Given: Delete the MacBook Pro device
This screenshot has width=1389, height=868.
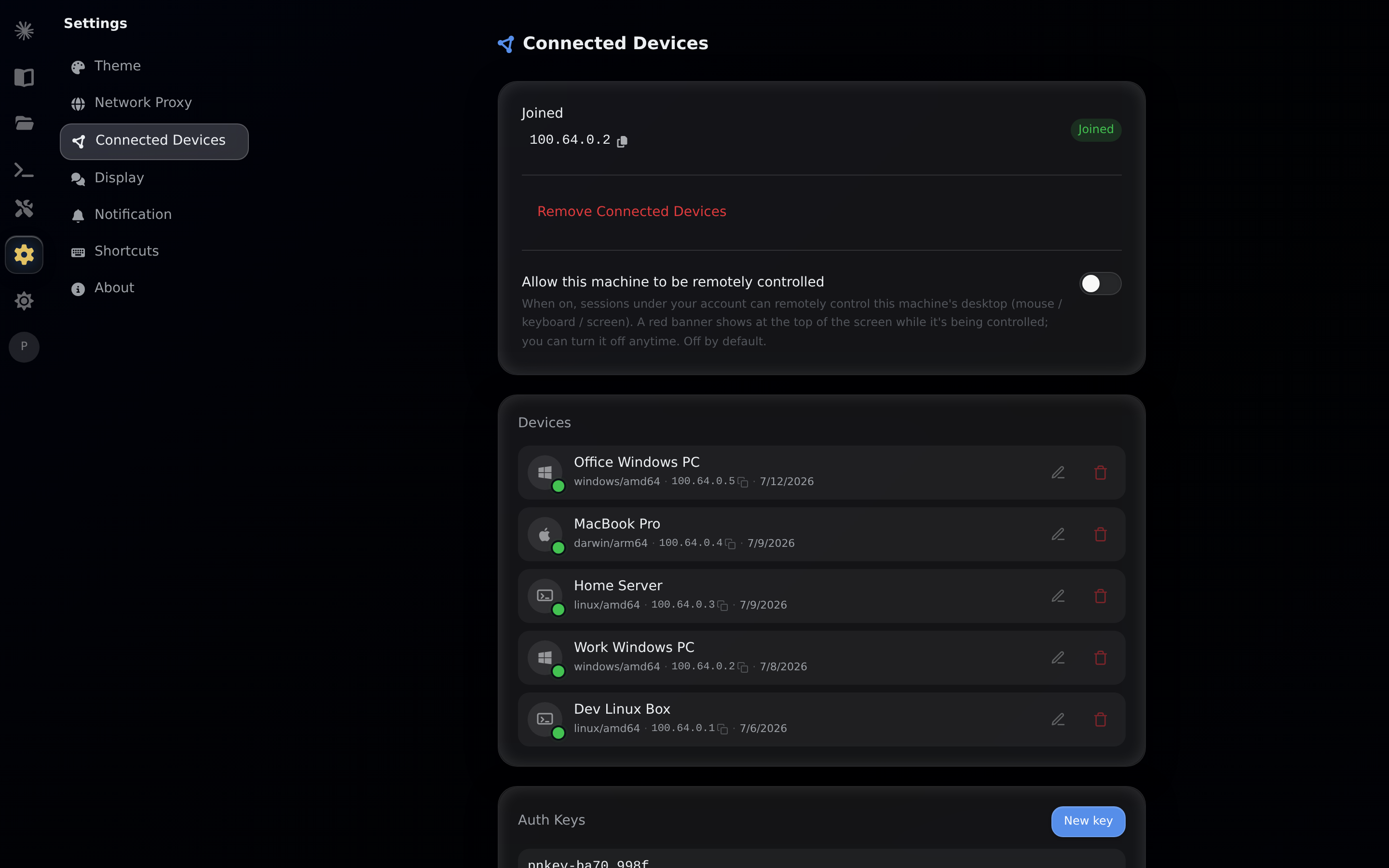Looking at the screenshot, I should [x=1100, y=534].
